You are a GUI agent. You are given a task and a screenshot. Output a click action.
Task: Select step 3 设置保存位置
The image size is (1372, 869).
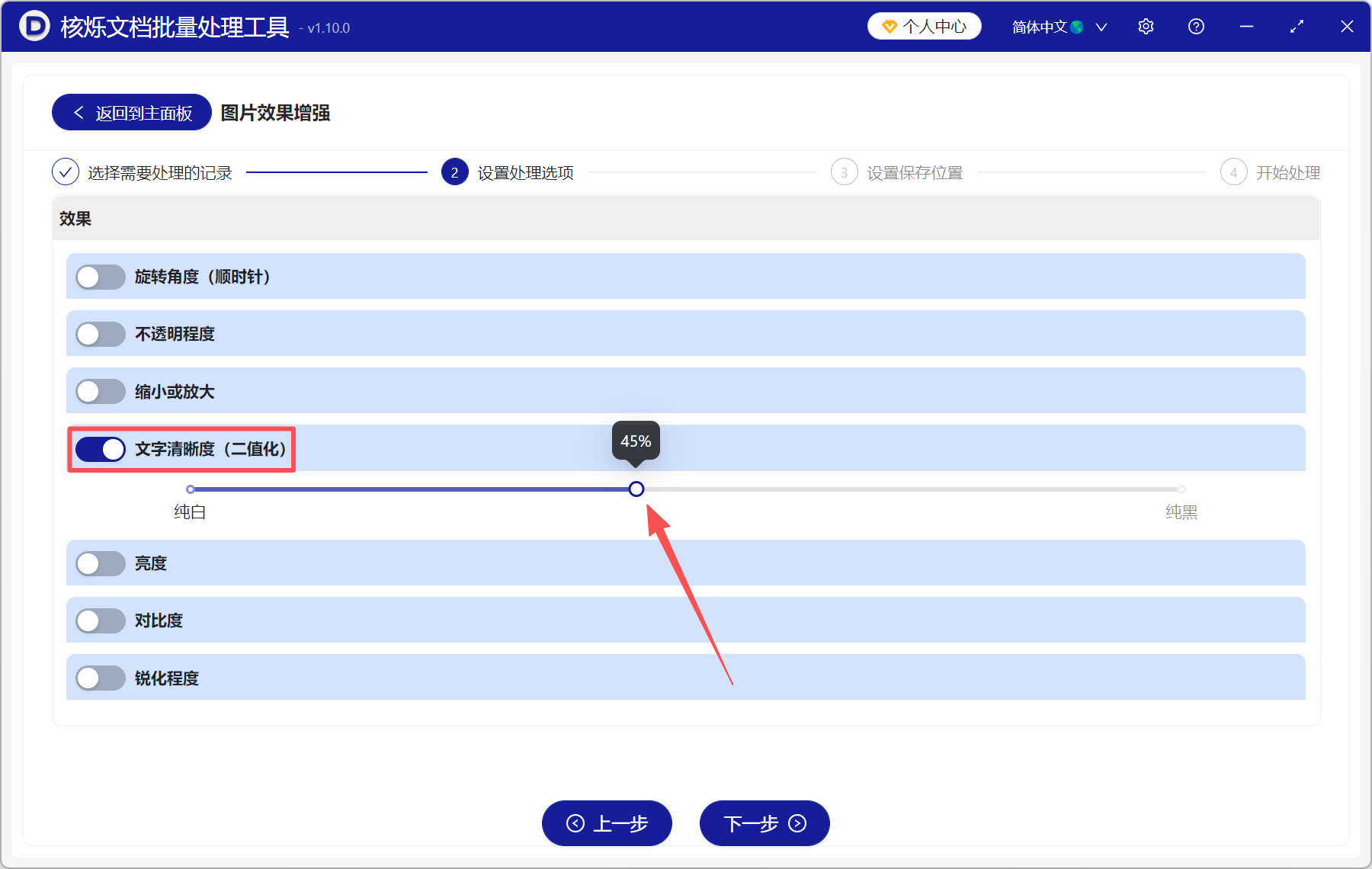845,172
